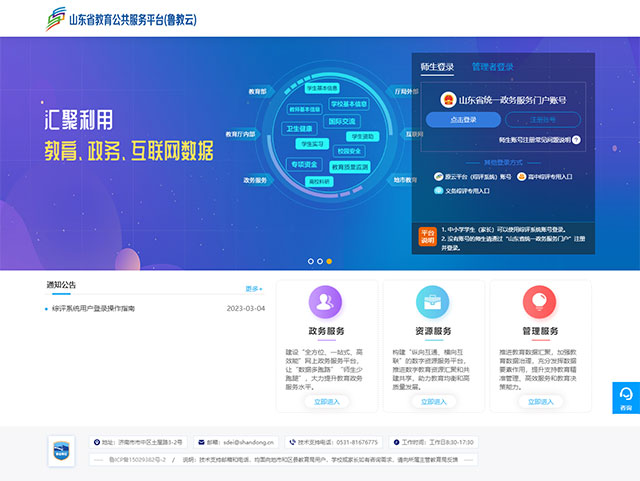Screen dimensions: 640x481
Task: Select the third orange carousel dot
Action: coord(330,261)
